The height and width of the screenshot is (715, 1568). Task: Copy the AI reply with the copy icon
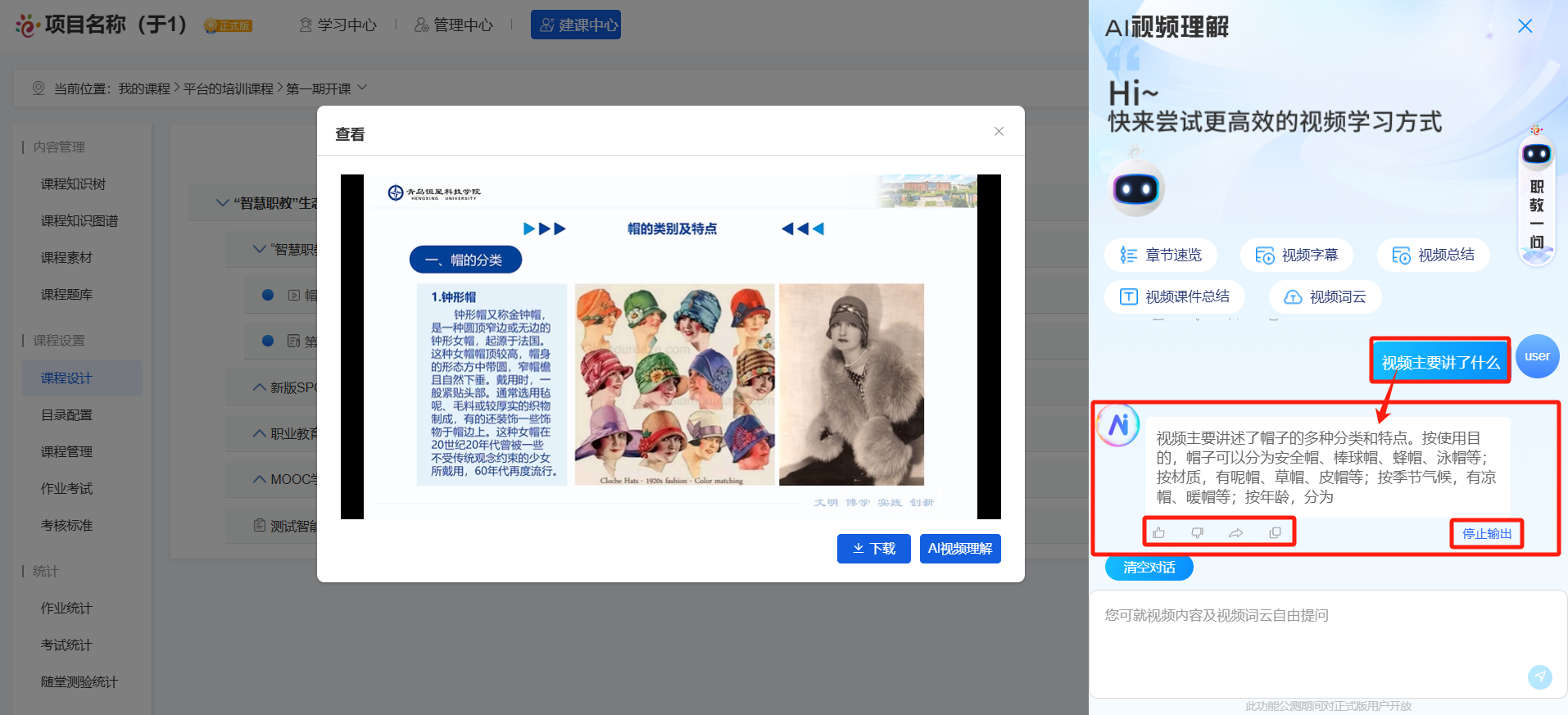1275,533
